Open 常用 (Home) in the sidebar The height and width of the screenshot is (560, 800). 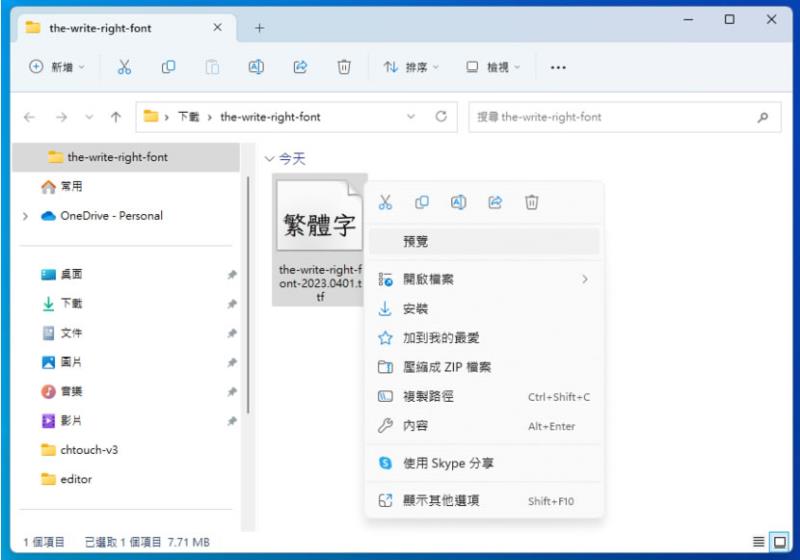tap(126, 187)
